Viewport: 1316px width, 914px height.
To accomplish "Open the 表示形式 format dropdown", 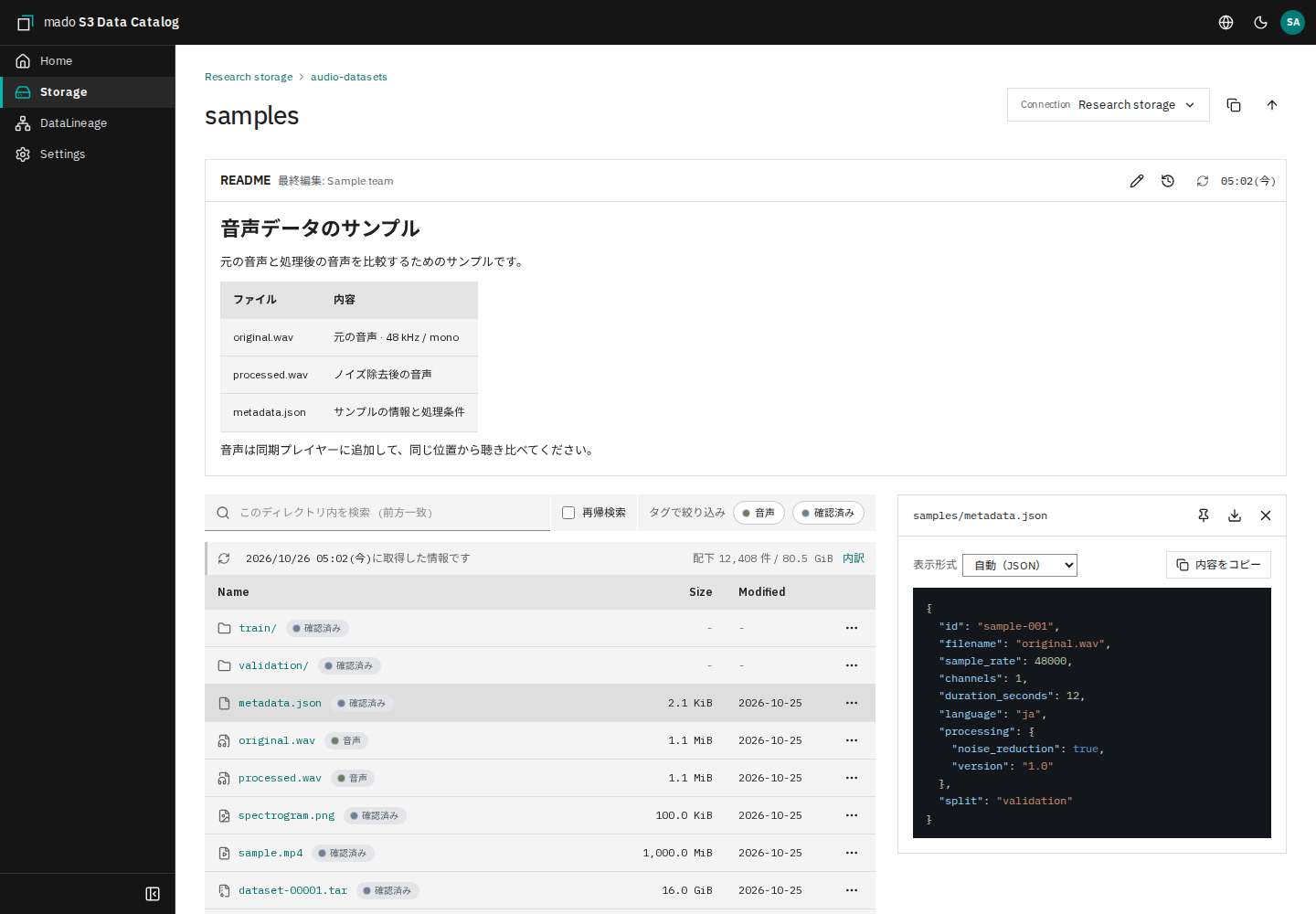I will [x=1020, y=566].
